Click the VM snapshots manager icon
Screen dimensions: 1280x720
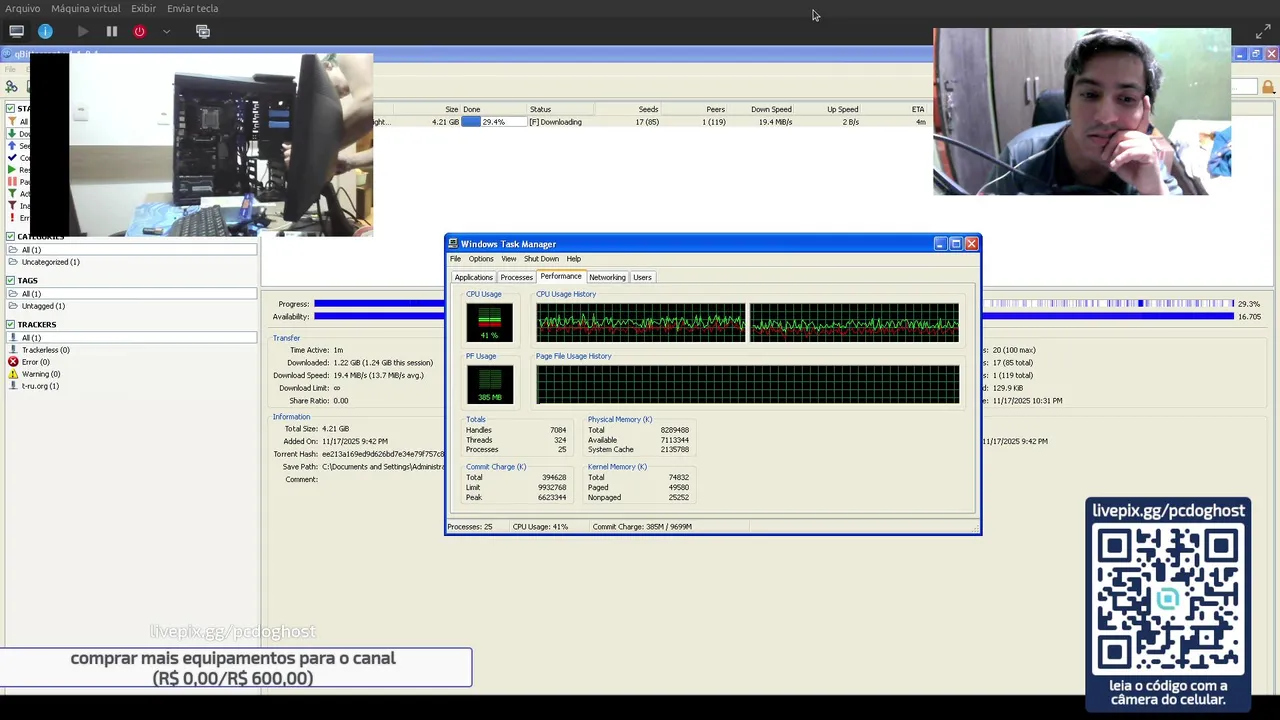click(x=203, y=31)
